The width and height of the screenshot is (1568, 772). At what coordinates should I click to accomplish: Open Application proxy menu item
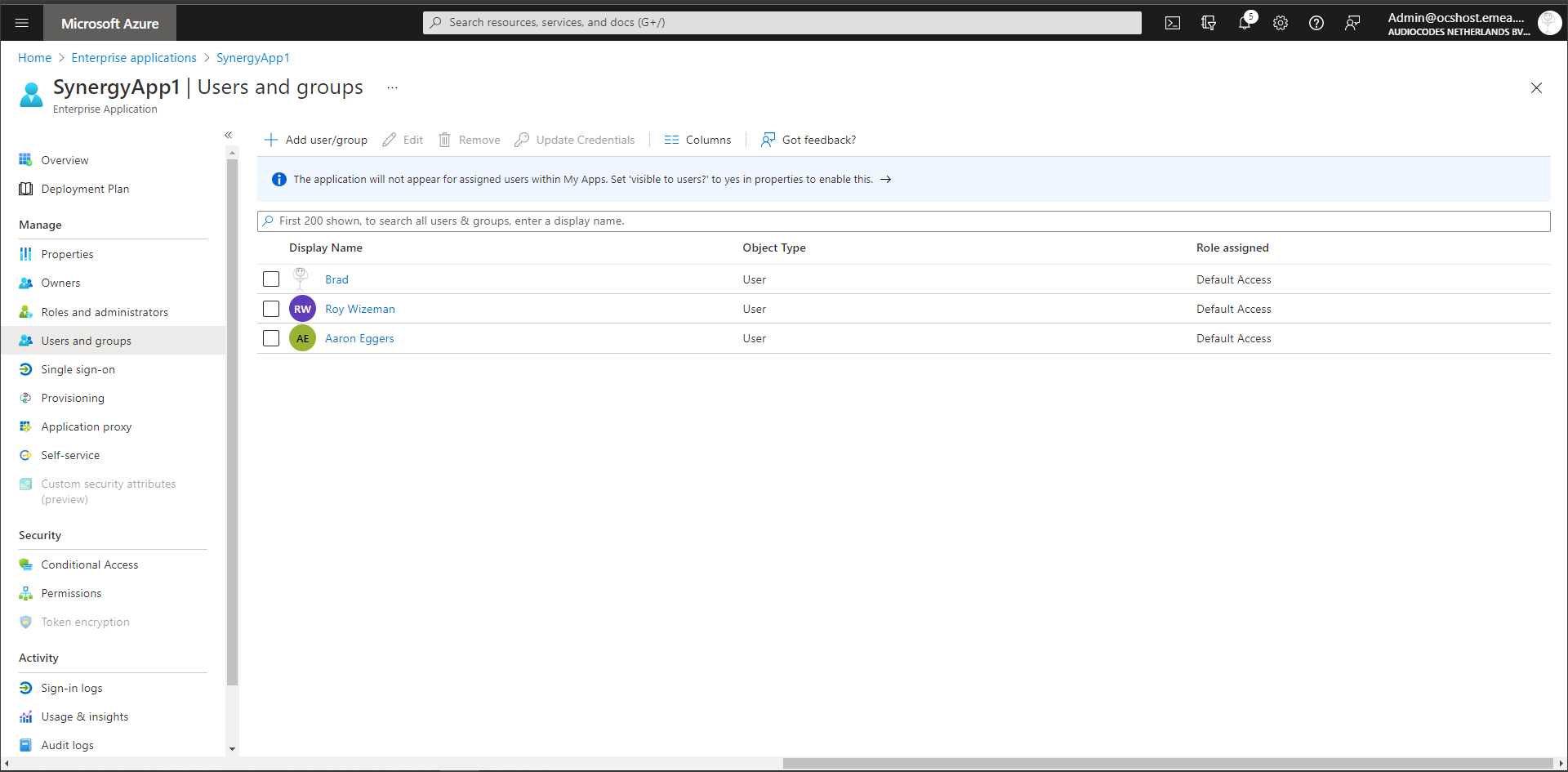coord(87,426)
